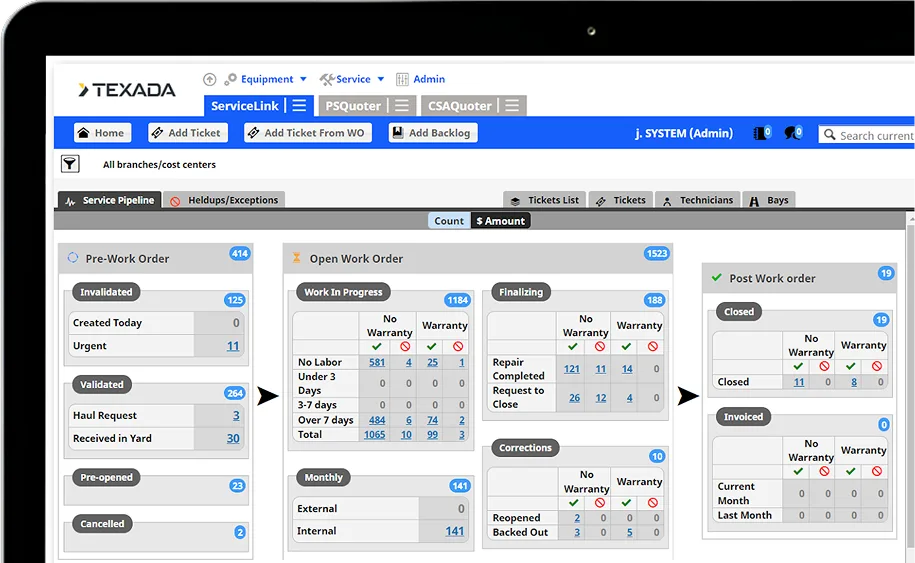This screenshot has width=915, height=563.
Task: Click the Cancelled 2 badge
Action: (240, 532)
